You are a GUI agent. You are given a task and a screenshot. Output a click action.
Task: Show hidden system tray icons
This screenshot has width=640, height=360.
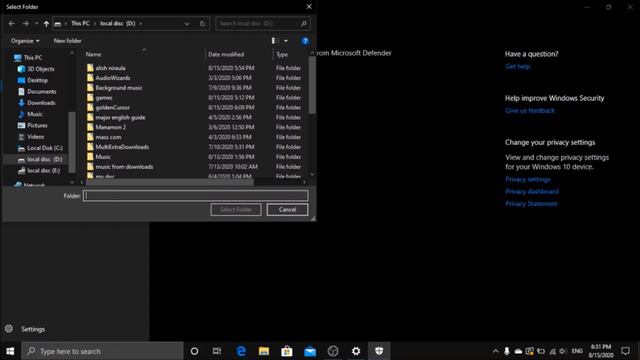coord(495,351)
